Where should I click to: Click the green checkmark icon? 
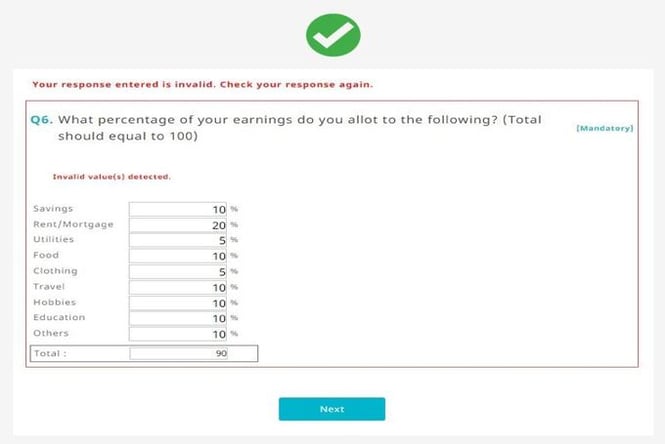tap(333, 35)
